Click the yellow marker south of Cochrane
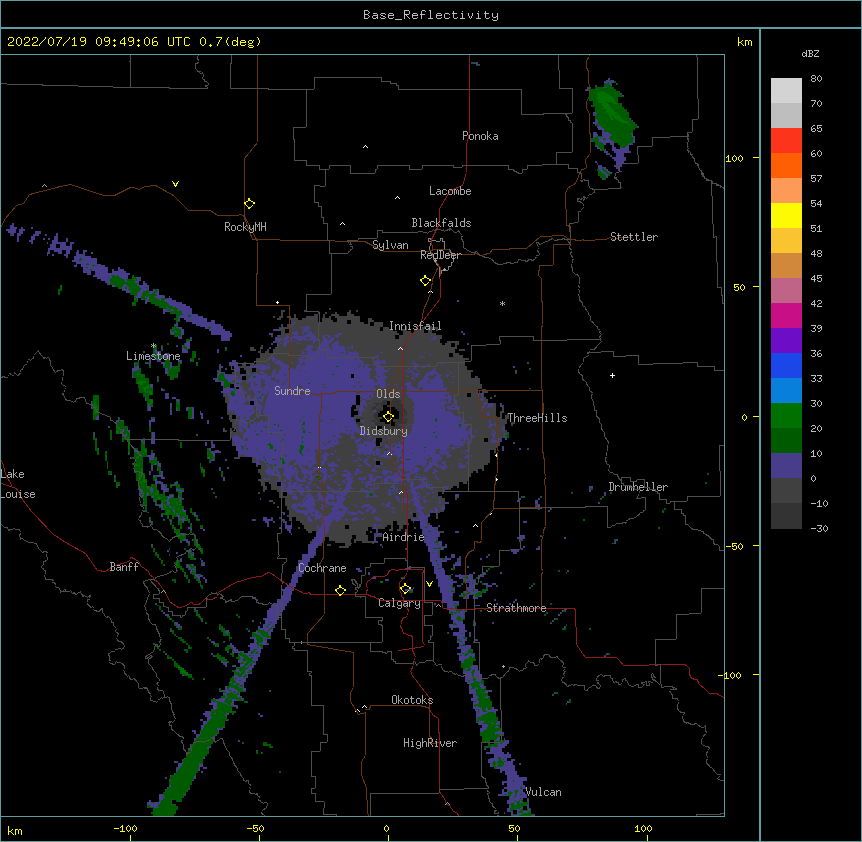 (x=340, y=590)
